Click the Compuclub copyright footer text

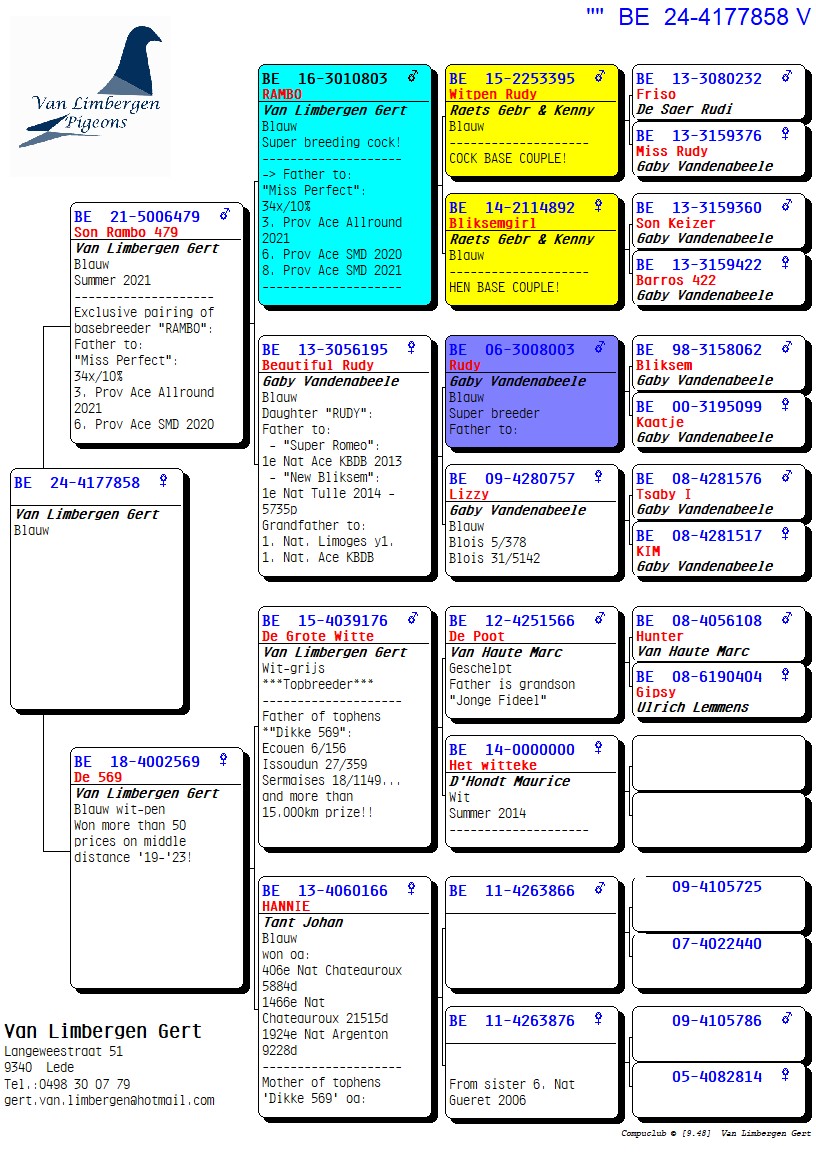click(715, 1133)
